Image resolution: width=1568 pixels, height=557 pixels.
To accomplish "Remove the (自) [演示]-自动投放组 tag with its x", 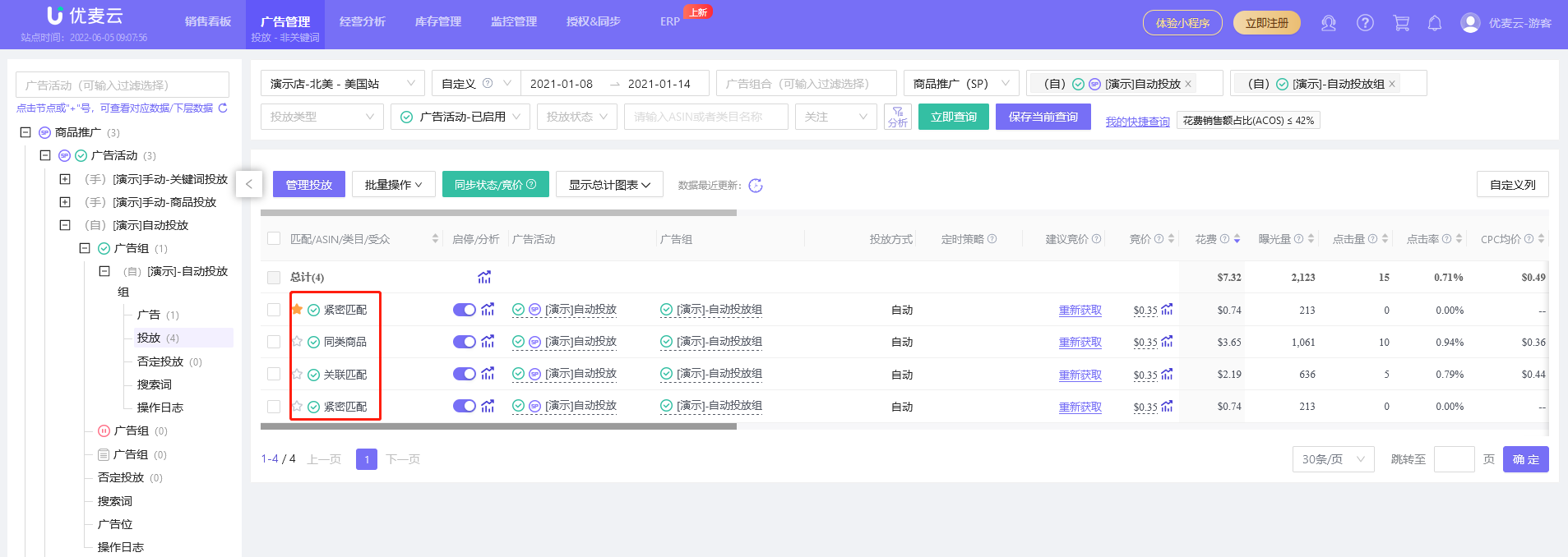I will click(x=1392, y=84).
